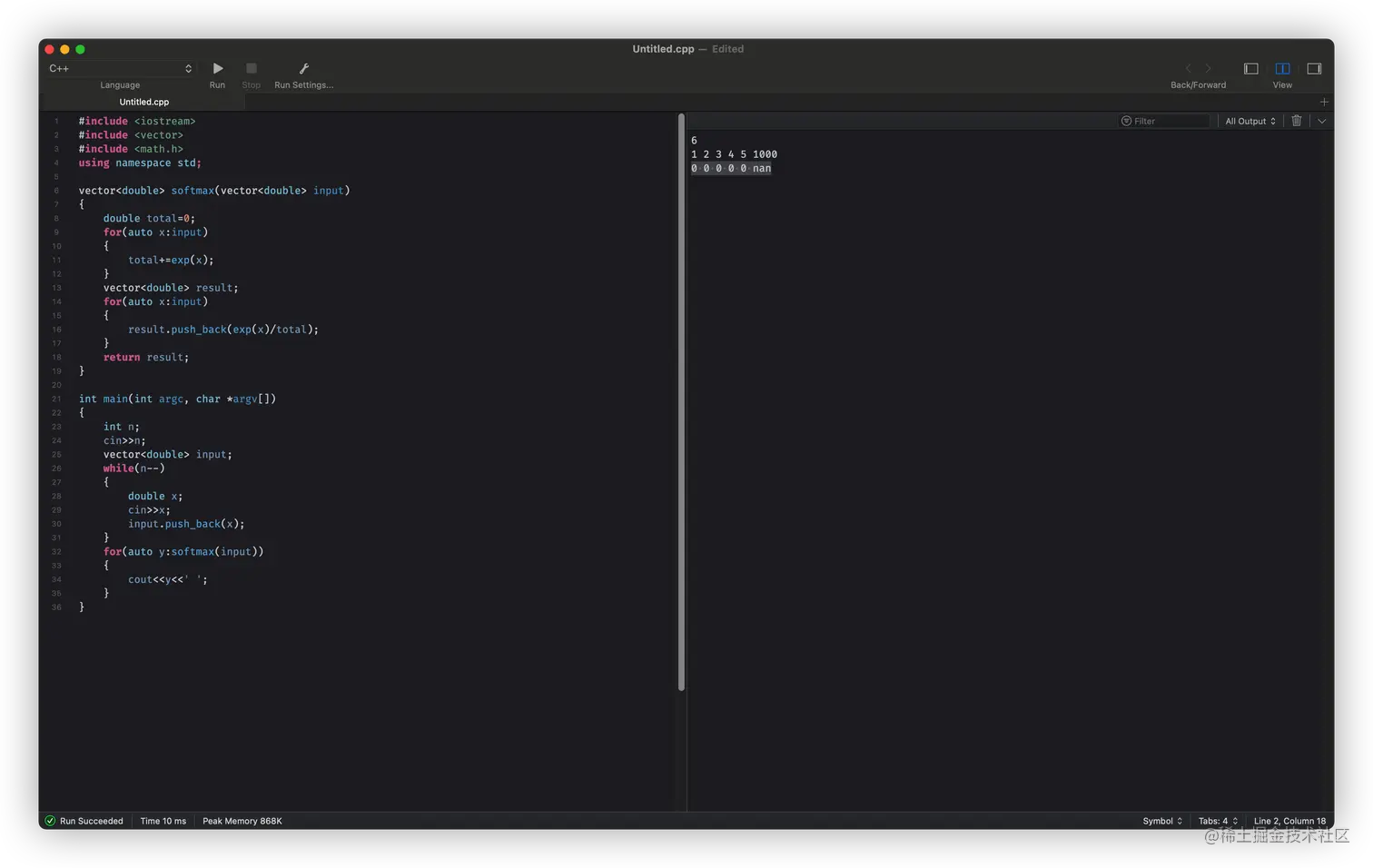The height and width of the screenshot is (868, 1373).
Task: Click Peak Memory 868K status entry
Action: 242,821
